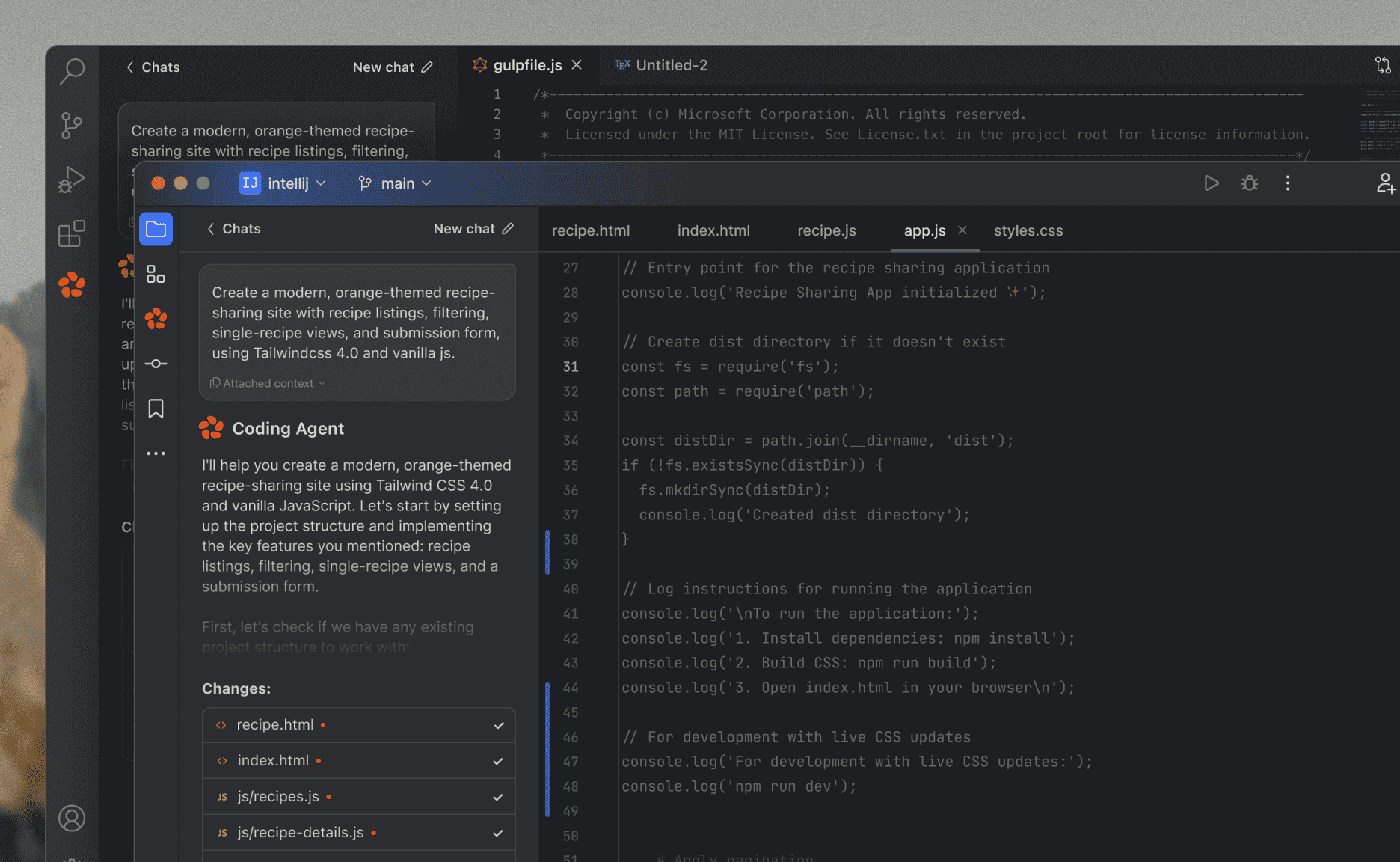The width and height of the screenshot is (1400, 862).
Task: Run the application using the play icon
Action: coord(1212,183)
